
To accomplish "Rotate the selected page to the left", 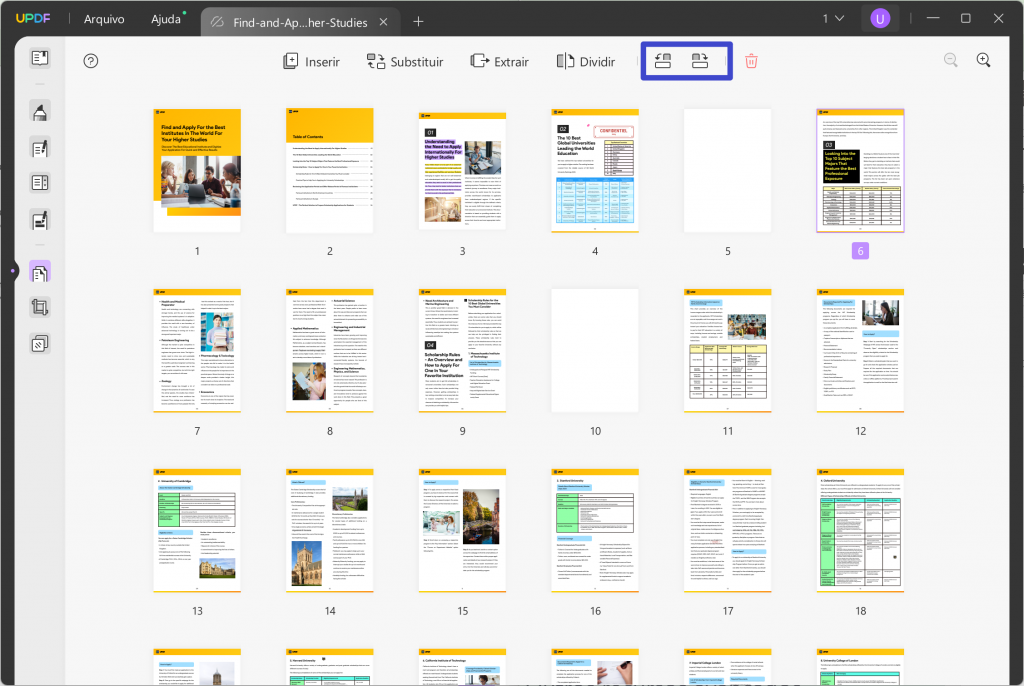I will click(662, 61).
